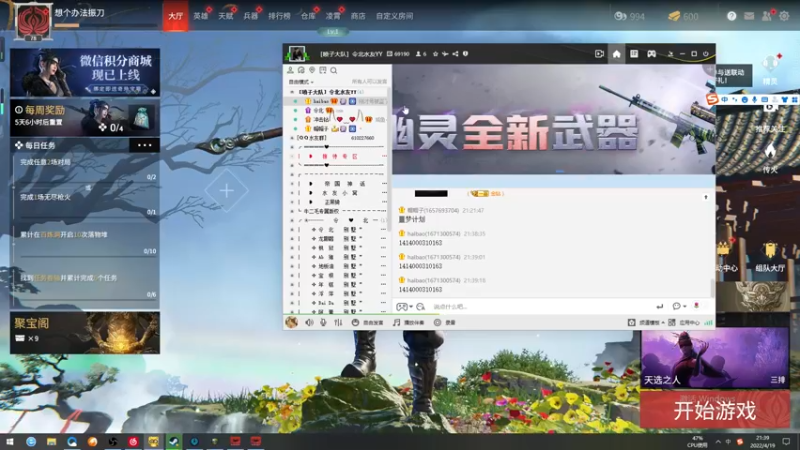
Task: Open the YY contacts person icon
Action: click(x=290, y=70)
